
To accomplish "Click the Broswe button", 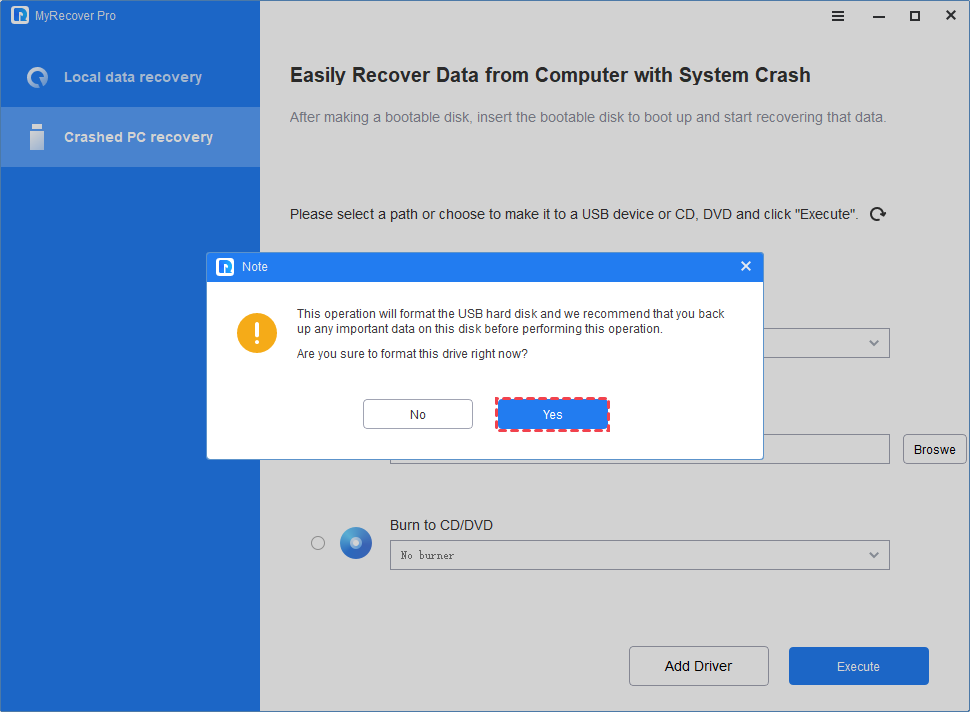I will click(x=934, y=450).
